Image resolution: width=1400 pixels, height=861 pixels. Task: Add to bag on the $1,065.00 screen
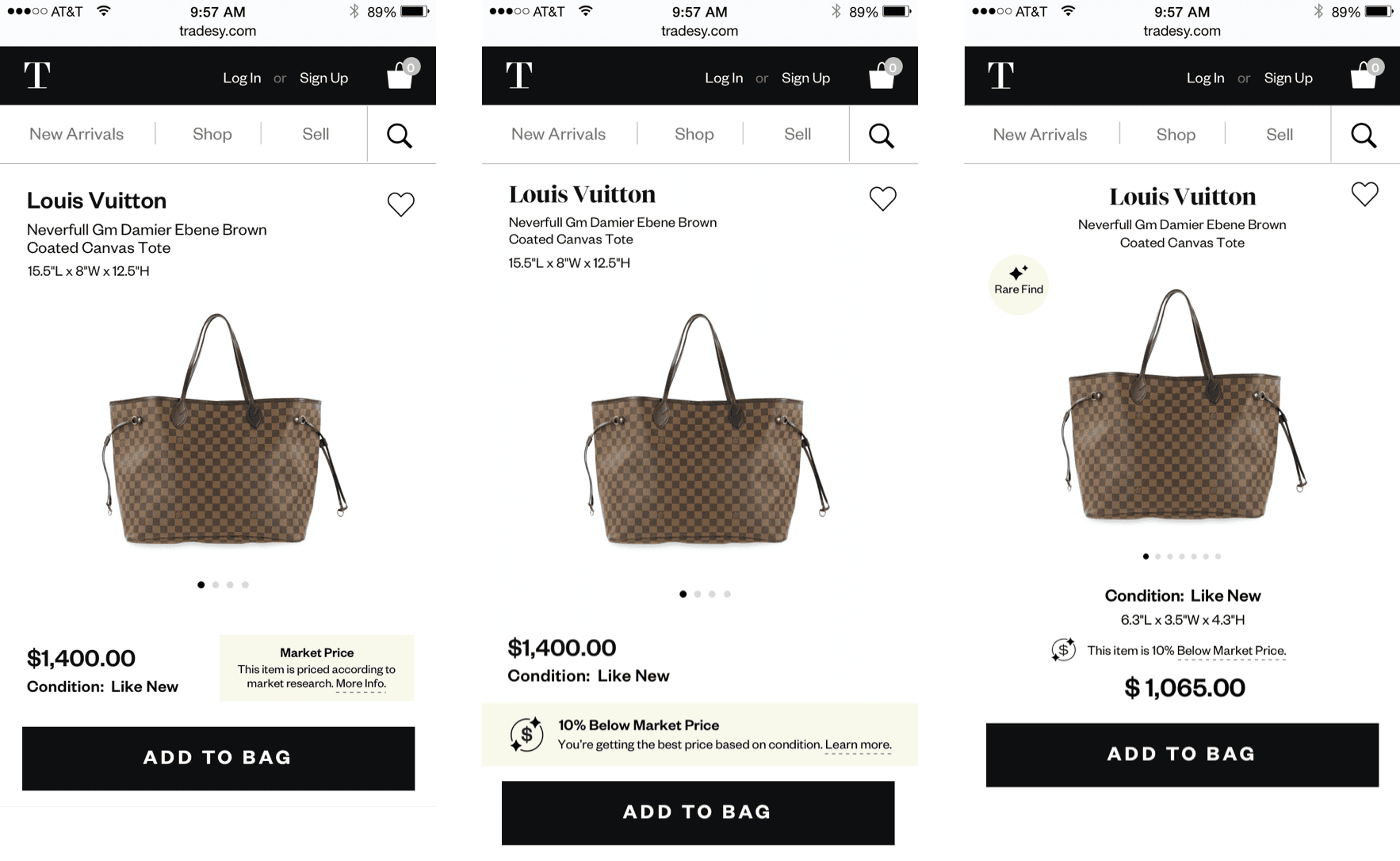pos(1182,755)
